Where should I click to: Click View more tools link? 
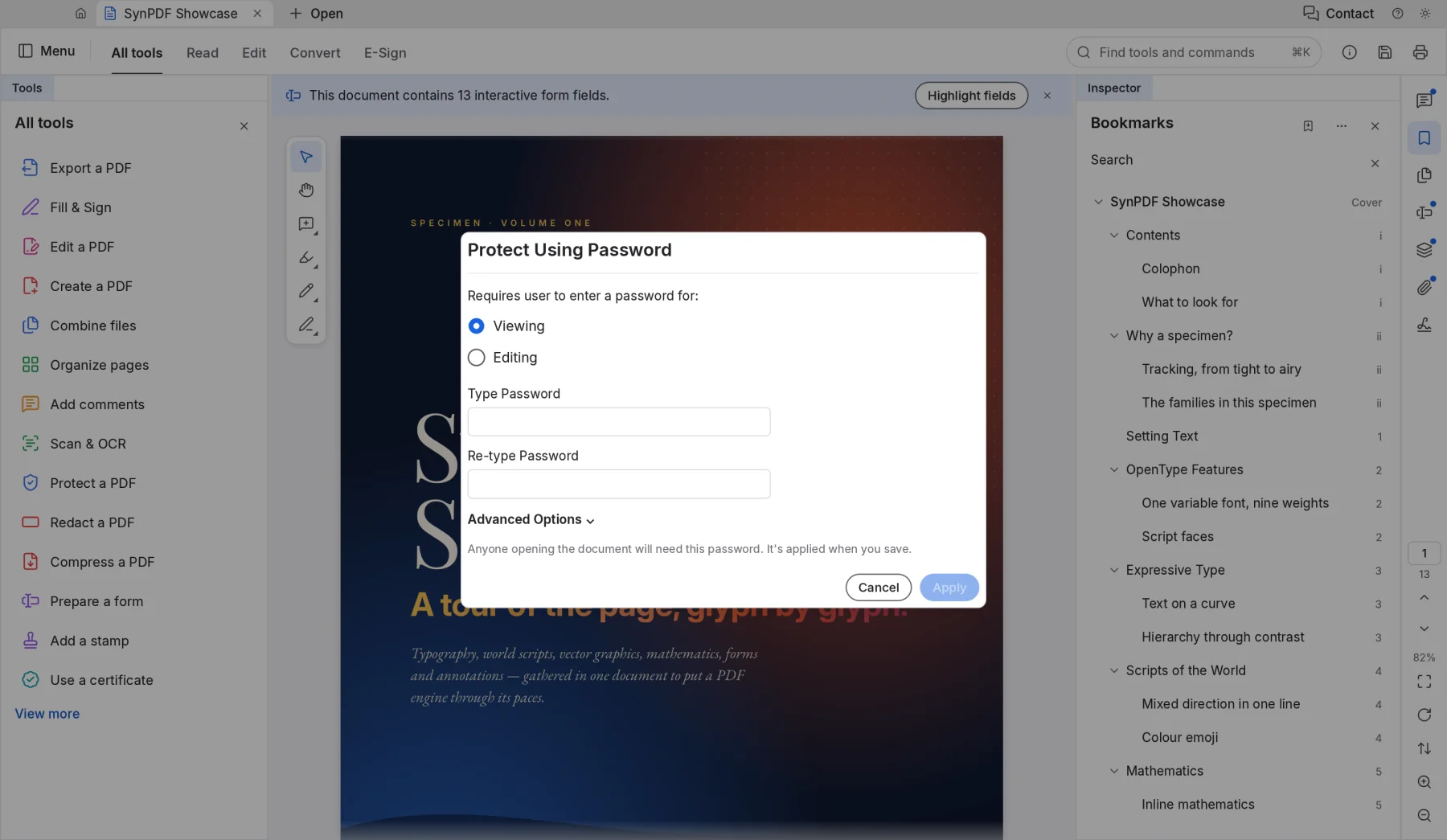pyautogui.click(x=47, y=714)
